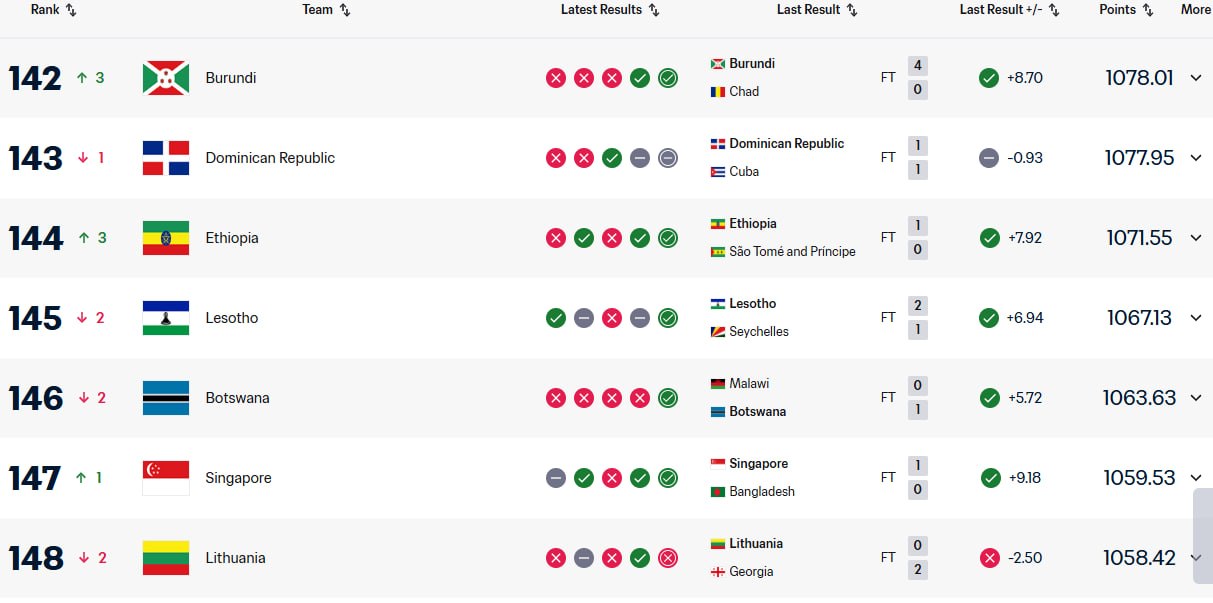
Task: Click the Singapore flag icon
Action: (166, 478)
